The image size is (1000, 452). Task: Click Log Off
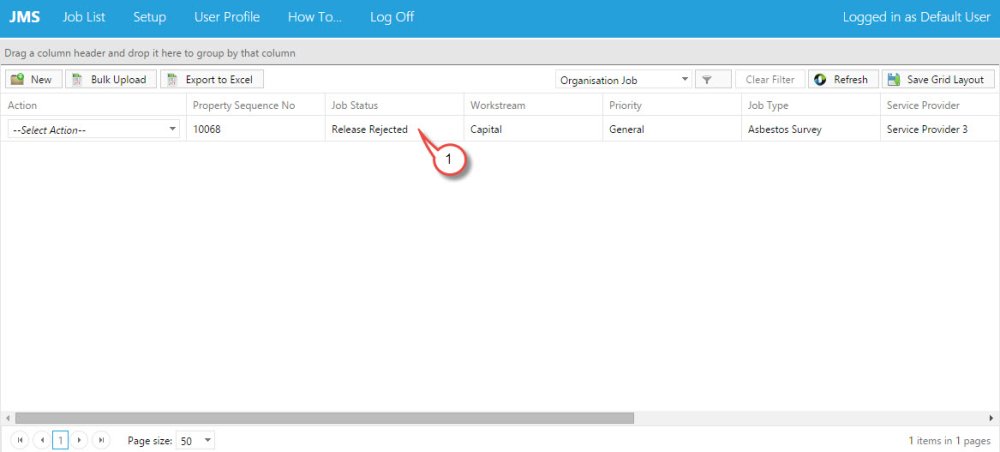coord(392,17)
